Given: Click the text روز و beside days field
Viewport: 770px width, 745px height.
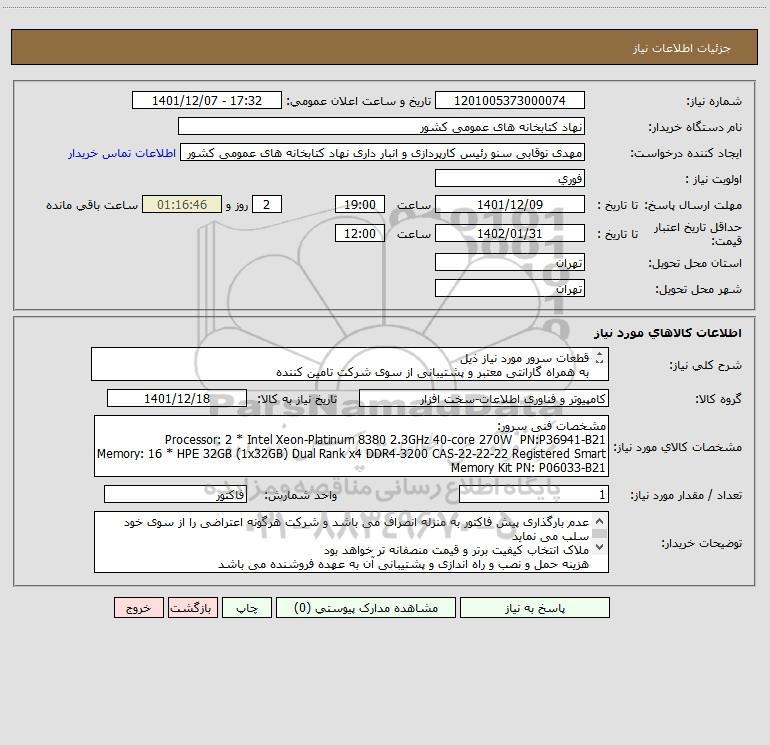Looking at the screenshot, I should (237, 205).
